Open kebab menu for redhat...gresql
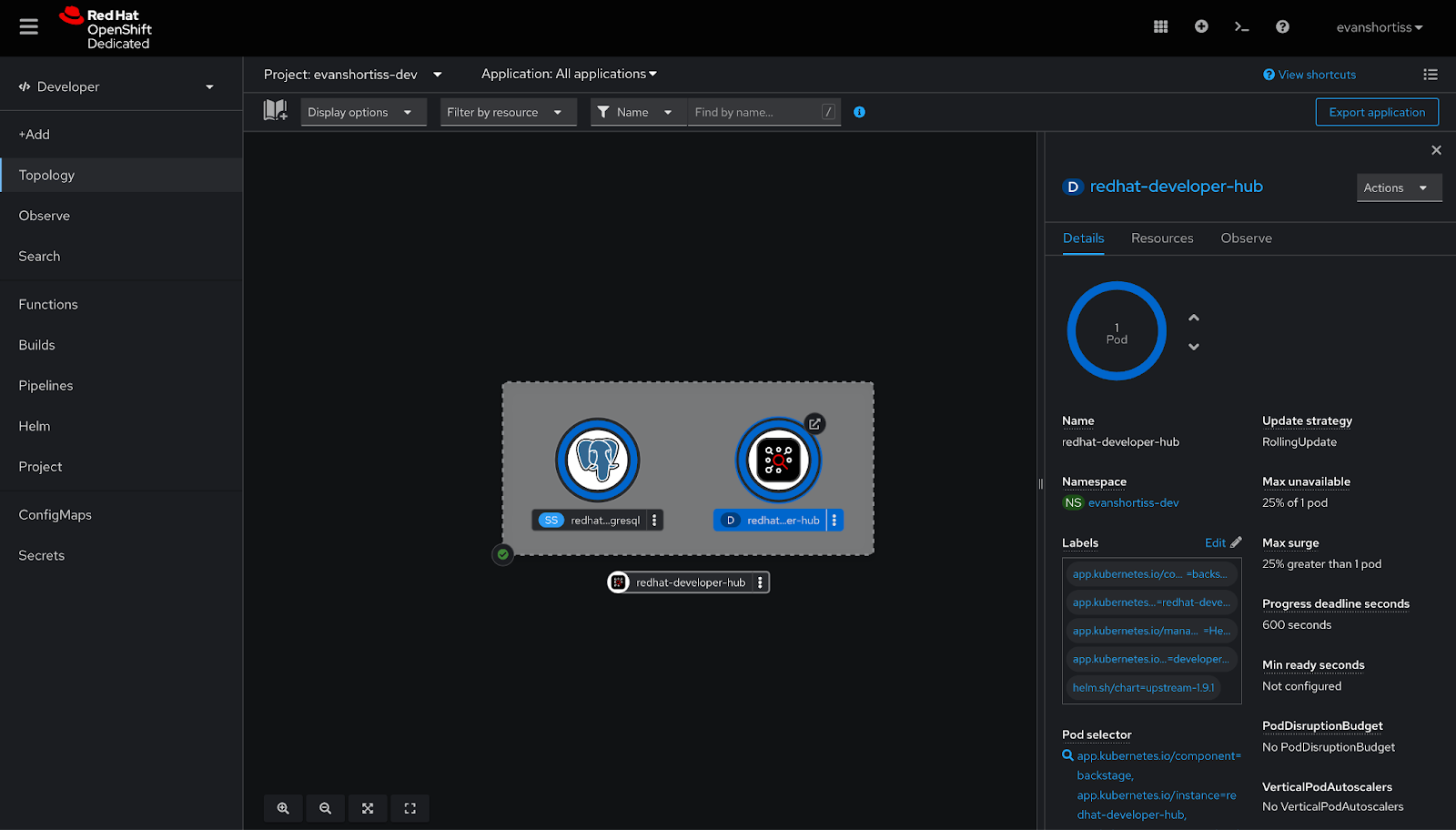 coord(654,521)
